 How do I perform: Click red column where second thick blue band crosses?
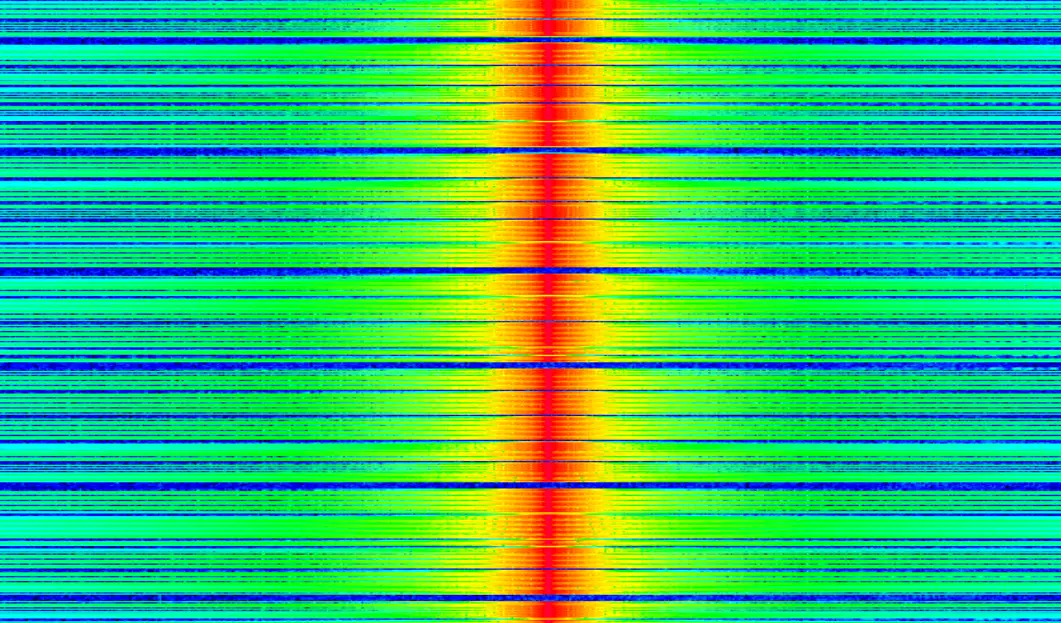tap(548, 151)
